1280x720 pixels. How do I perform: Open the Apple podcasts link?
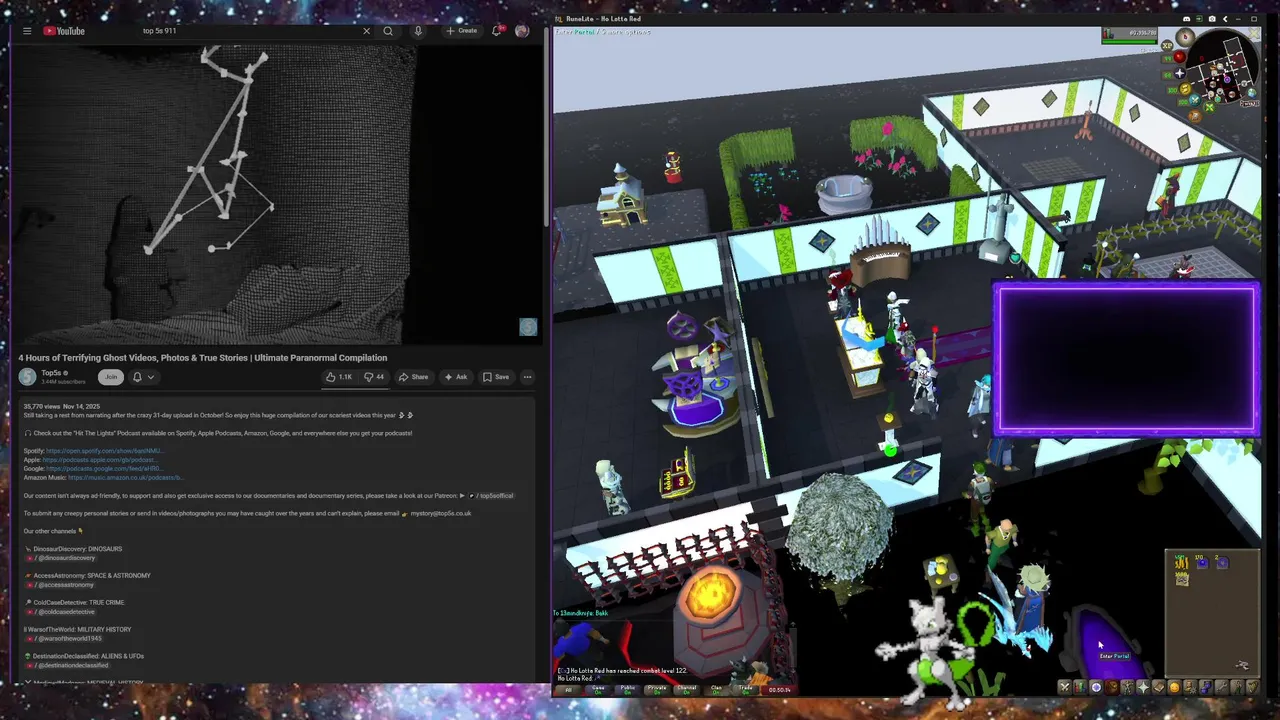[102, 460]
